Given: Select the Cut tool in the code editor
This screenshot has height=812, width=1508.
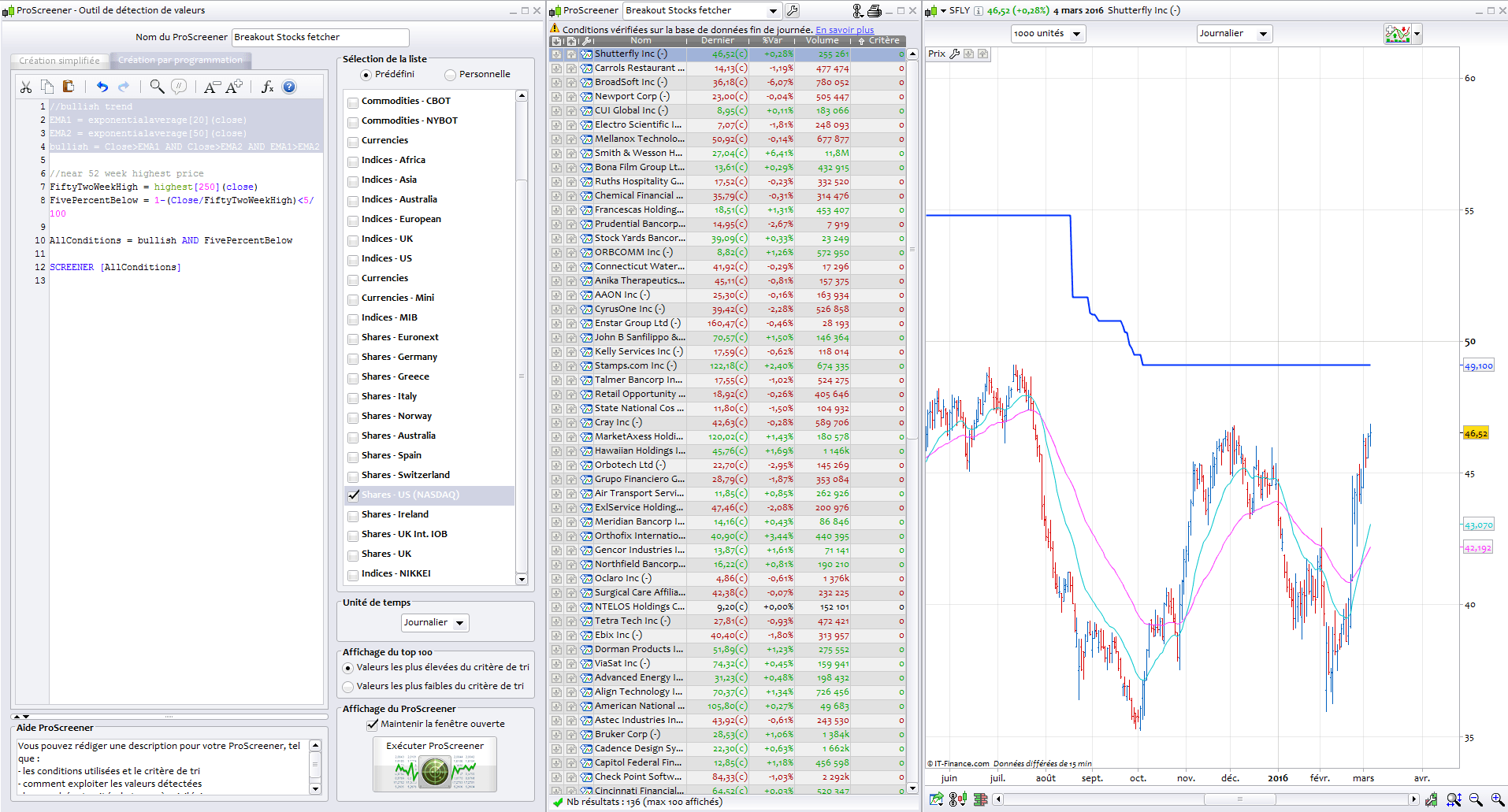Looking at the screenshot, I should click(26, 87).
